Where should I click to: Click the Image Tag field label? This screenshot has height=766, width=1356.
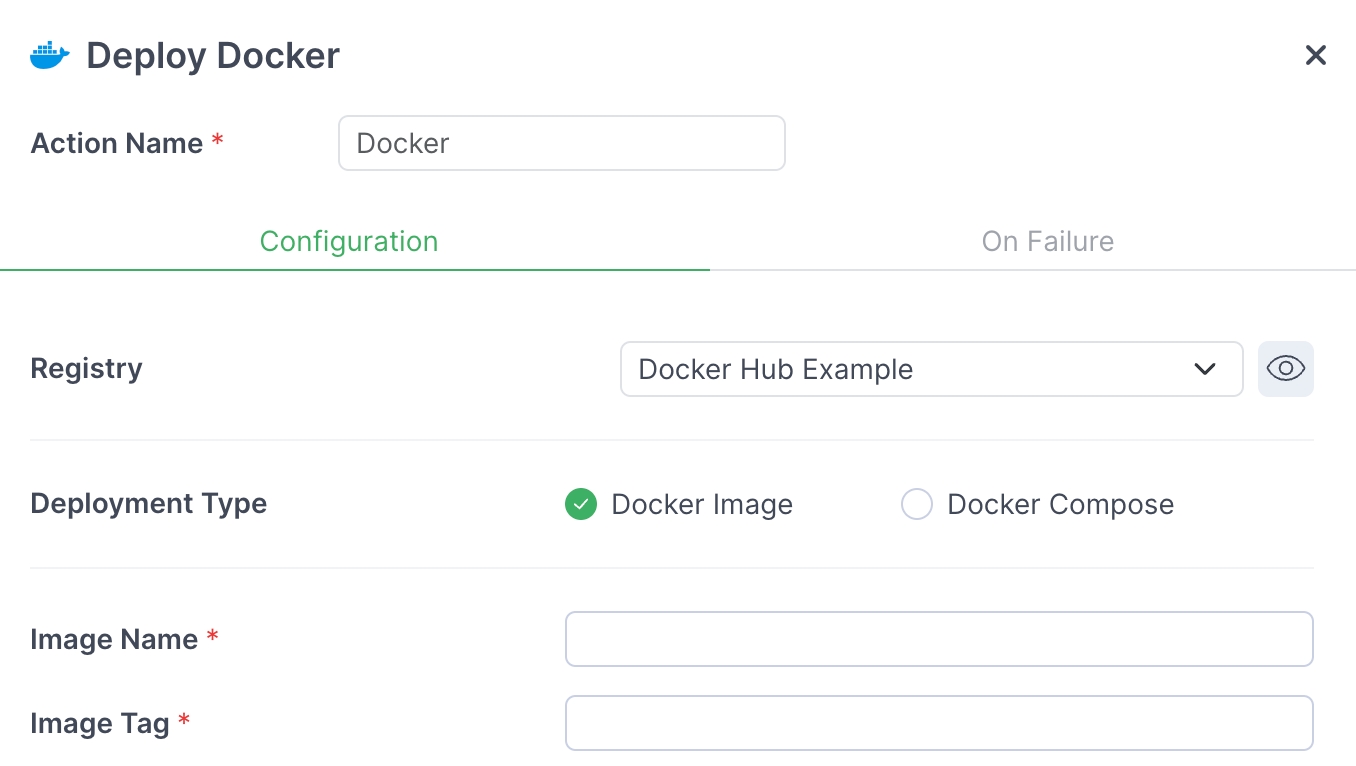[x=100, y=724]
